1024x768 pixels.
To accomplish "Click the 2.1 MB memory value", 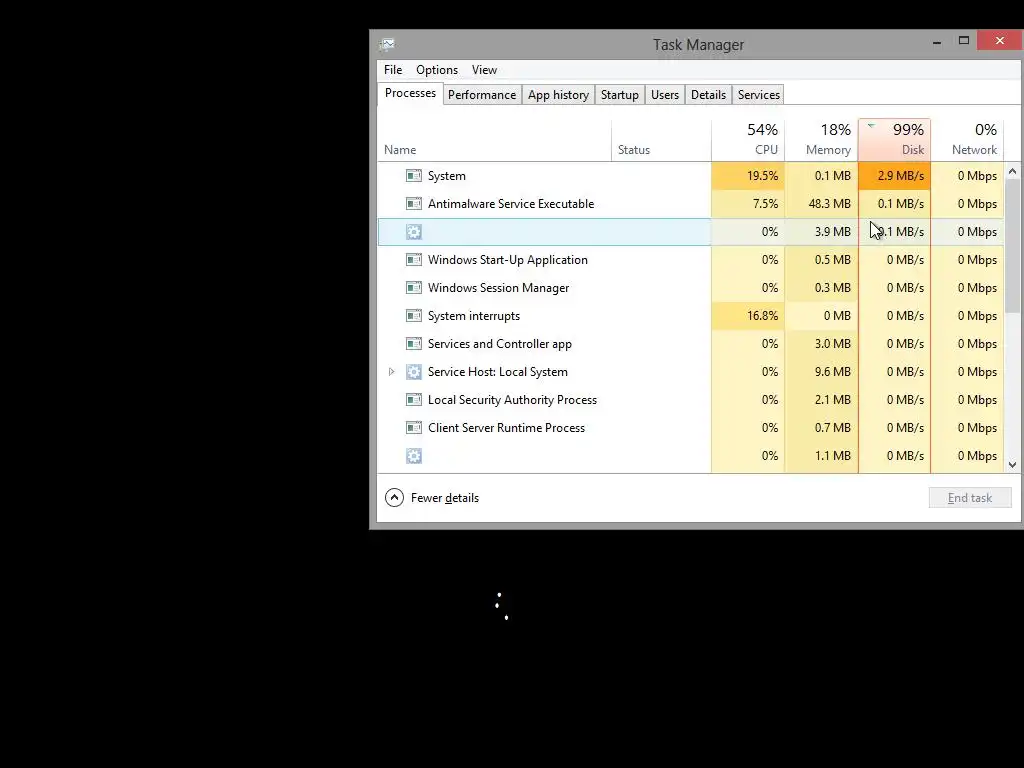I will [833, 400].
